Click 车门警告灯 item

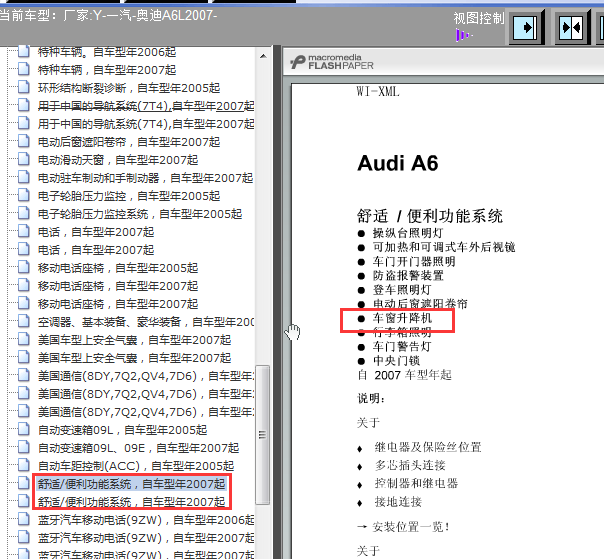402,346
